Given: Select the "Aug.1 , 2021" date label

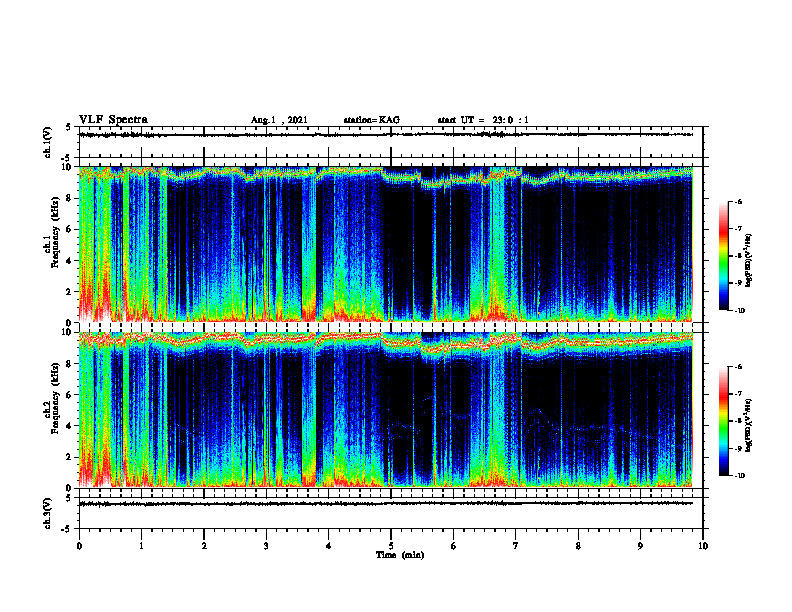Looking at the screenshot, I should (x=279, y=120).
